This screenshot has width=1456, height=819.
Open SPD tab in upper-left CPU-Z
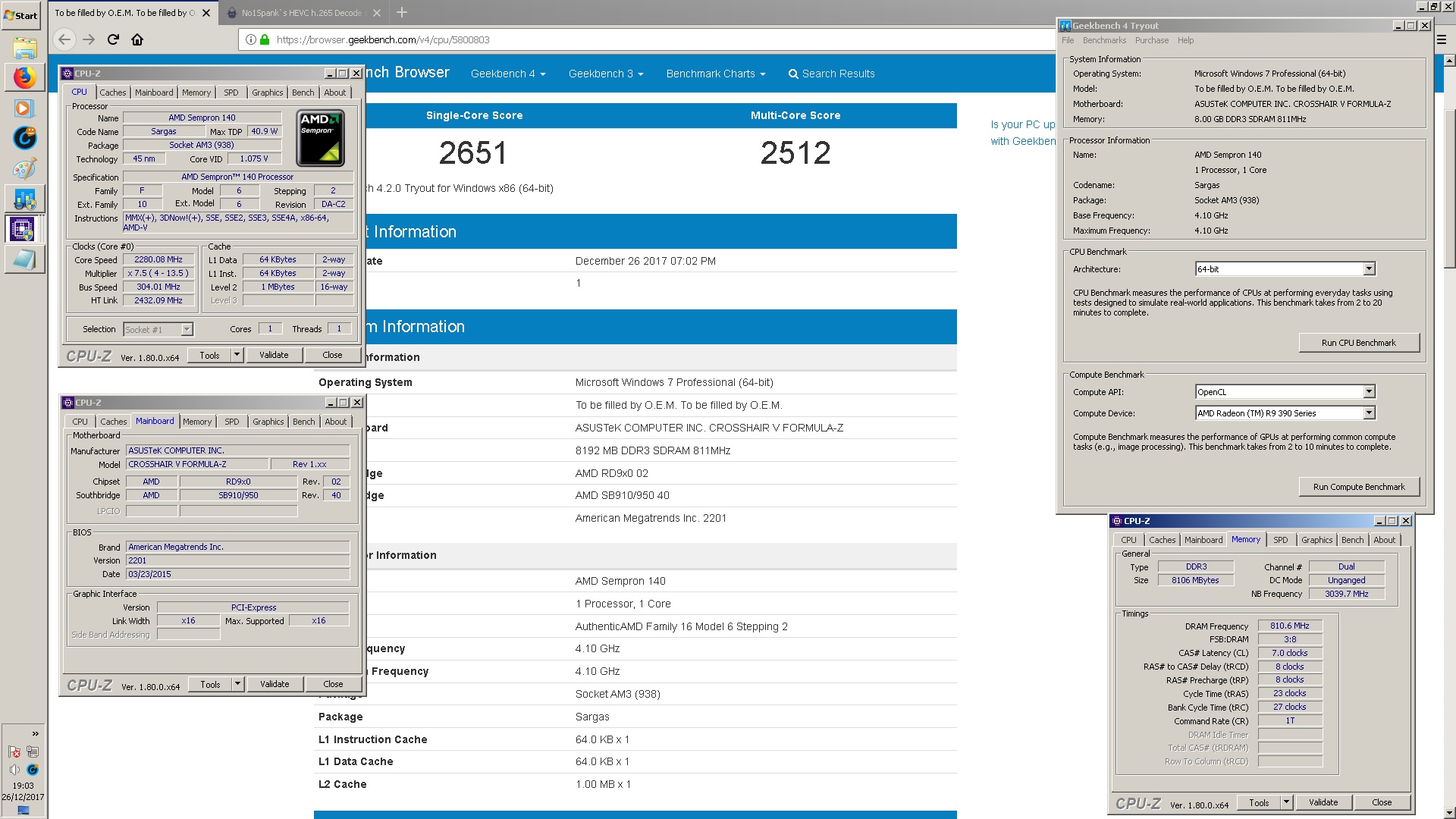pos(231,93)
